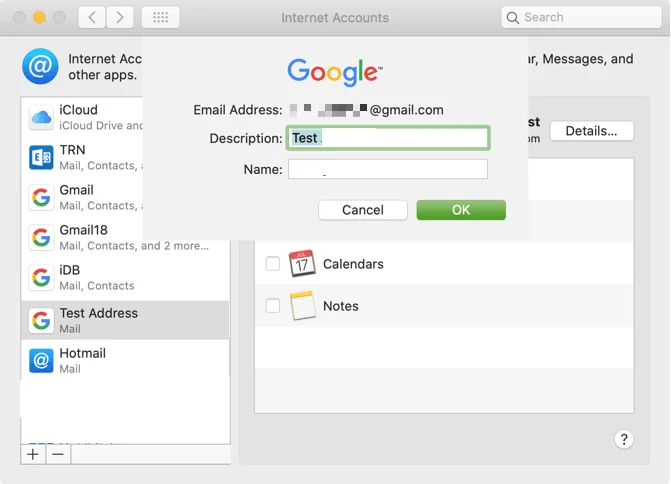Click the Gmail18 account name

coord(83,230)
